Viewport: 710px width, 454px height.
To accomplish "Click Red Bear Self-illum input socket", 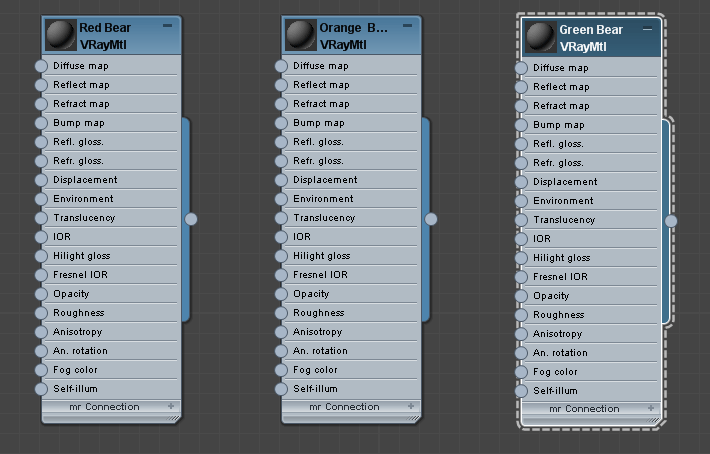I will [41, 389].
